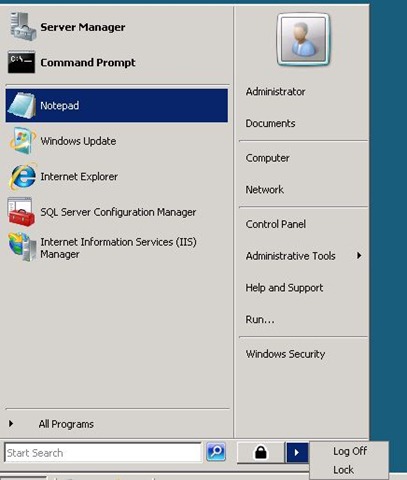Select Lock from popup menu
The width and height of the screenshot is (407, 480).
click(343, 470)
